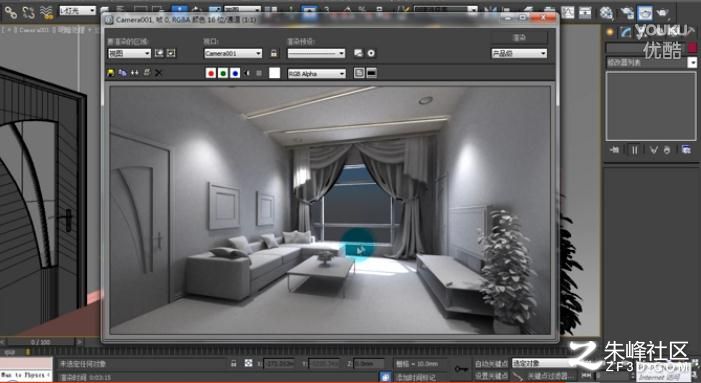Viewport: 701px width, 383px height.
Task: Expand the RGB Alpha channel dropdown
Action: pos(317,74)
